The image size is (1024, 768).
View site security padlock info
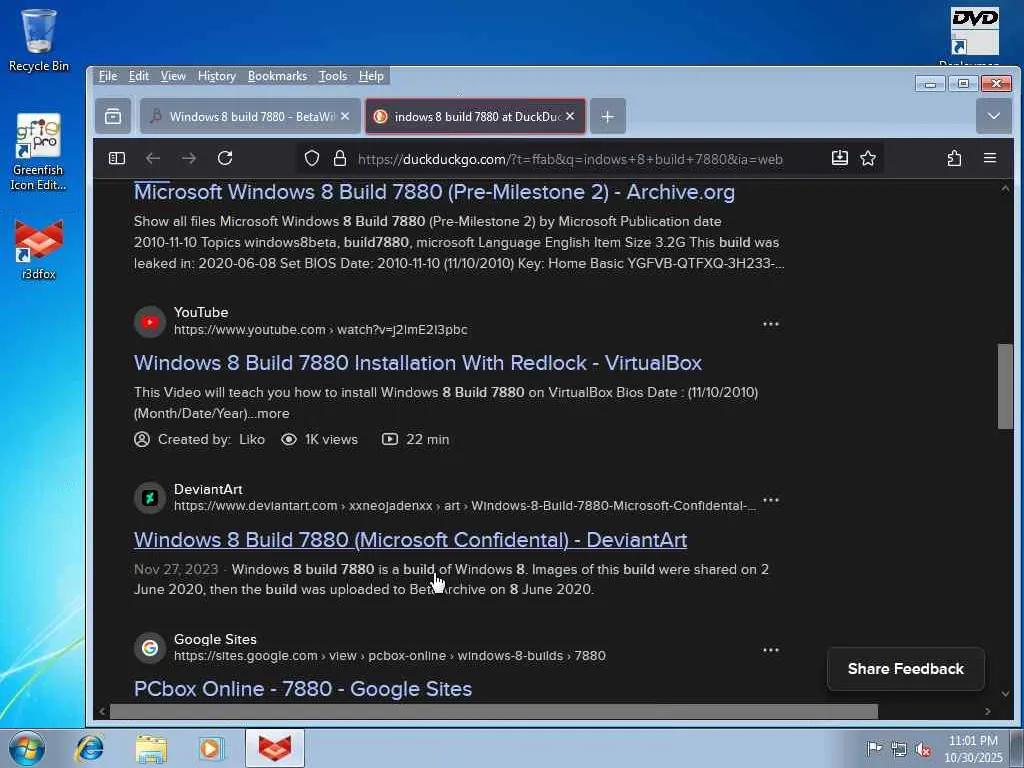pos(340,159)
